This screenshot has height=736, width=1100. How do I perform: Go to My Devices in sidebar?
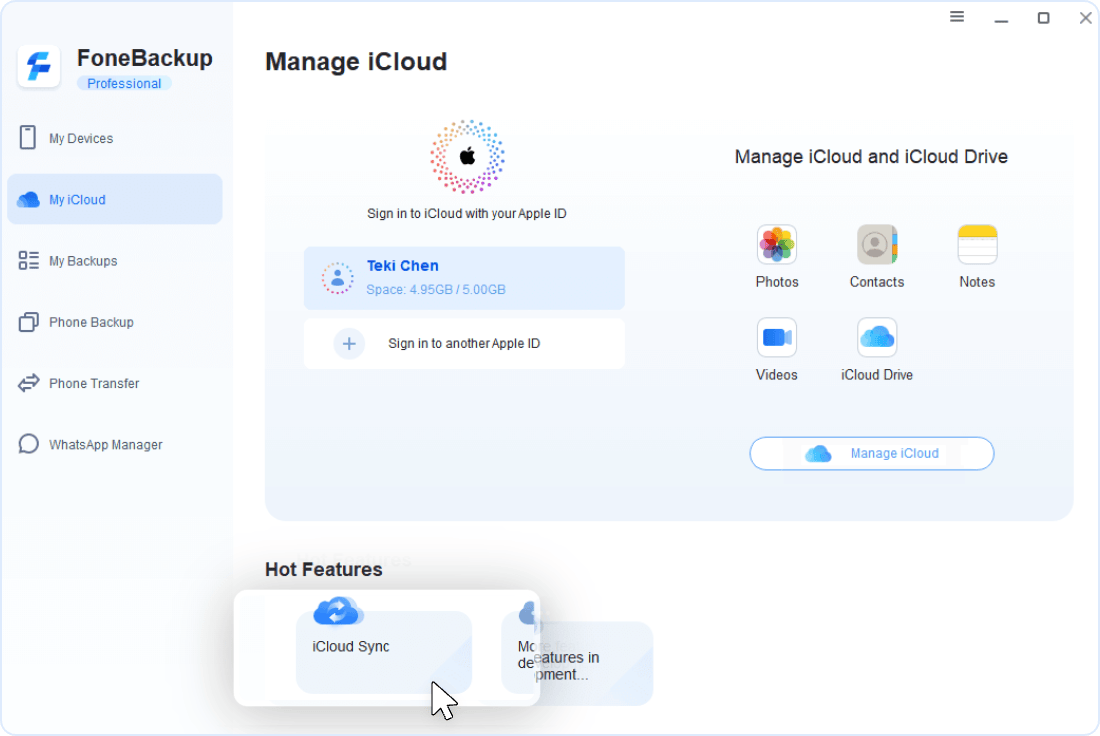(81, 138)
